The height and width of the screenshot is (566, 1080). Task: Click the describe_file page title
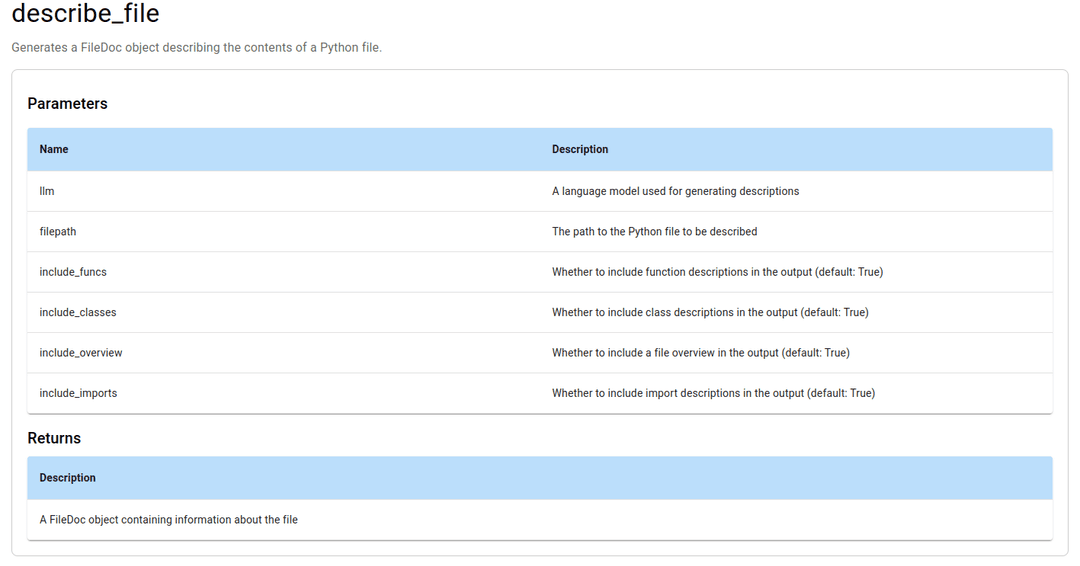[85, 15]
